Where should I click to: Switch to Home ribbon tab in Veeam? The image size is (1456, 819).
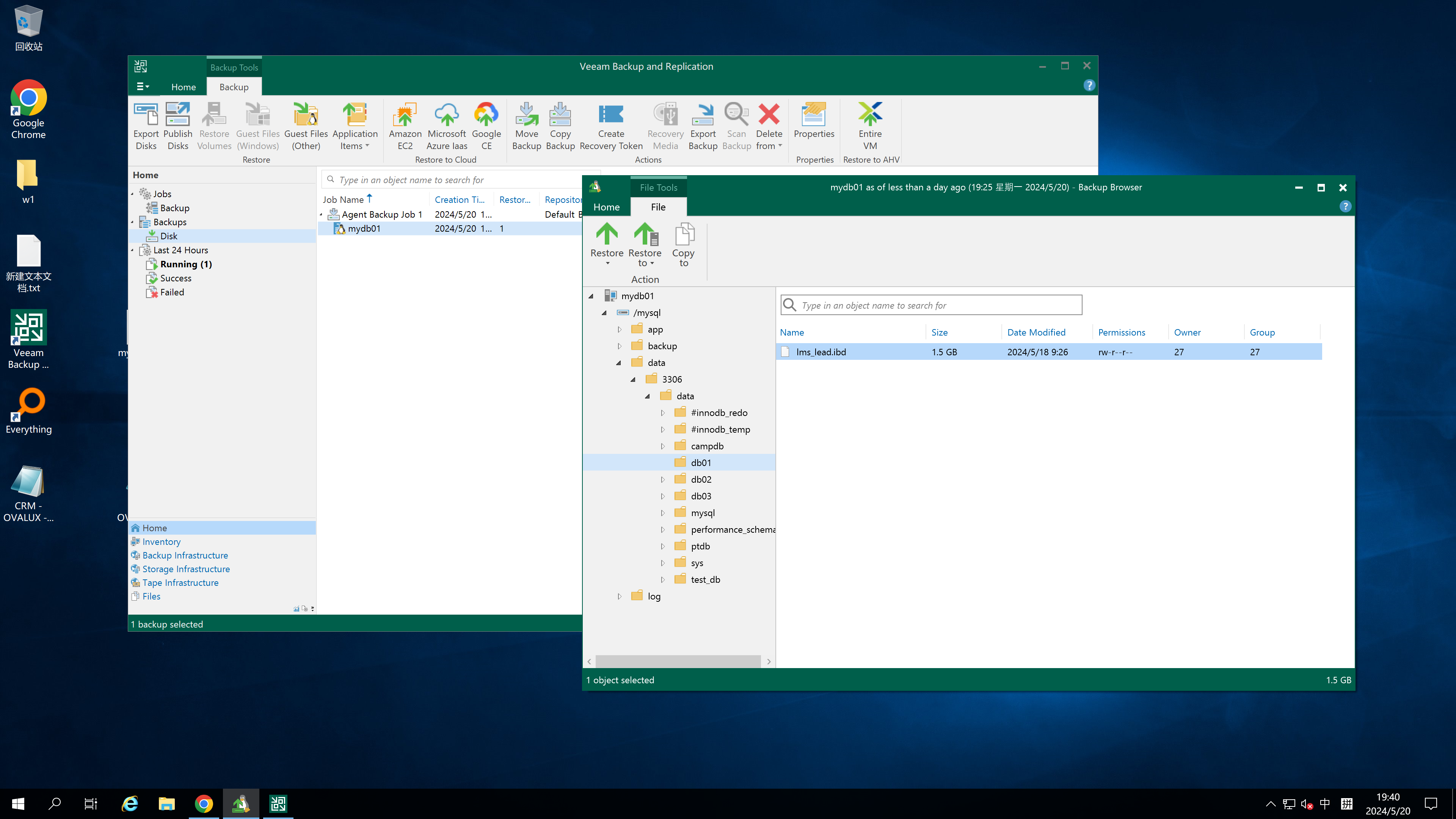(183, 87)
